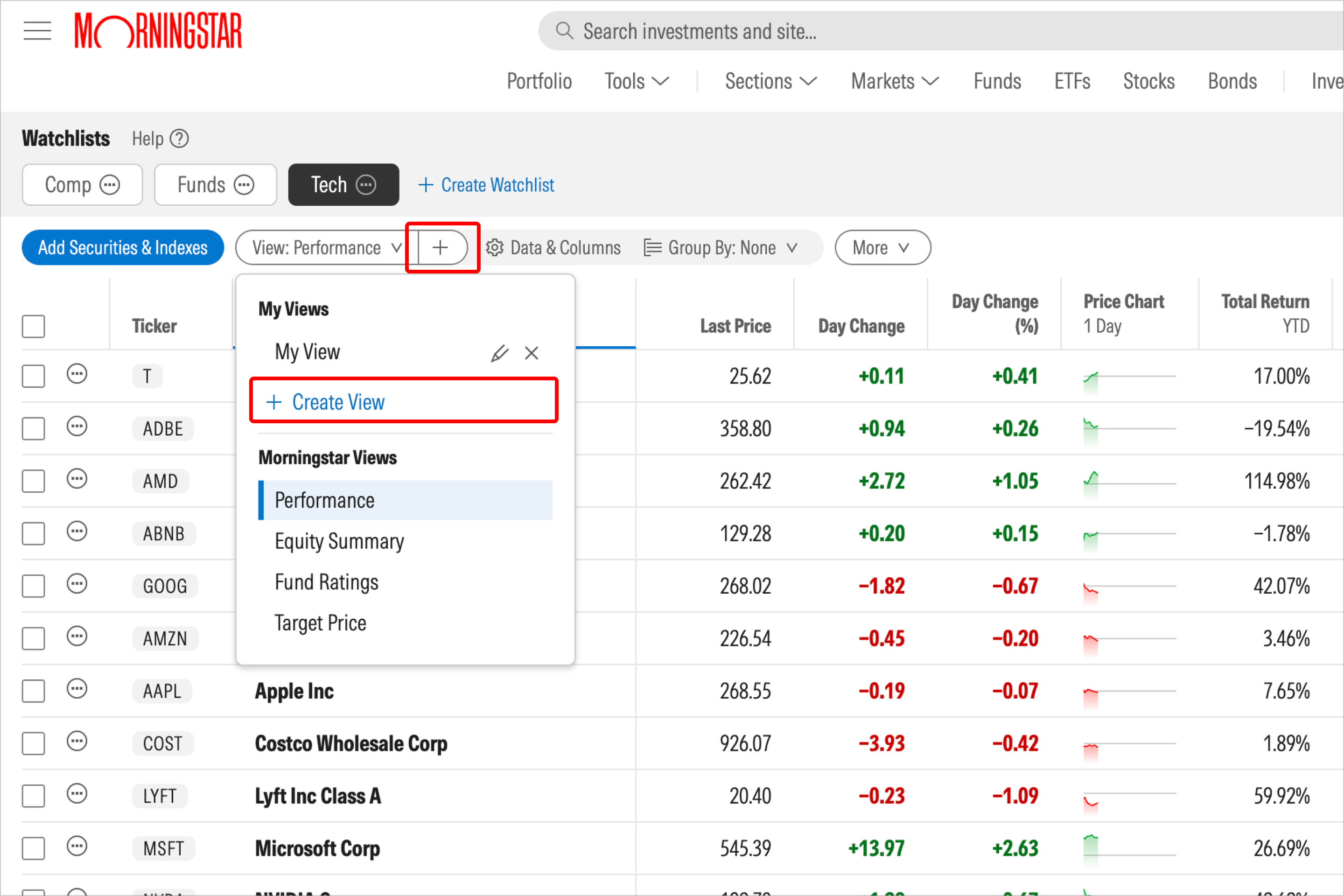Click Create View in the dropdown
The image size is (1344, 896).
click(x=404, y=402)
